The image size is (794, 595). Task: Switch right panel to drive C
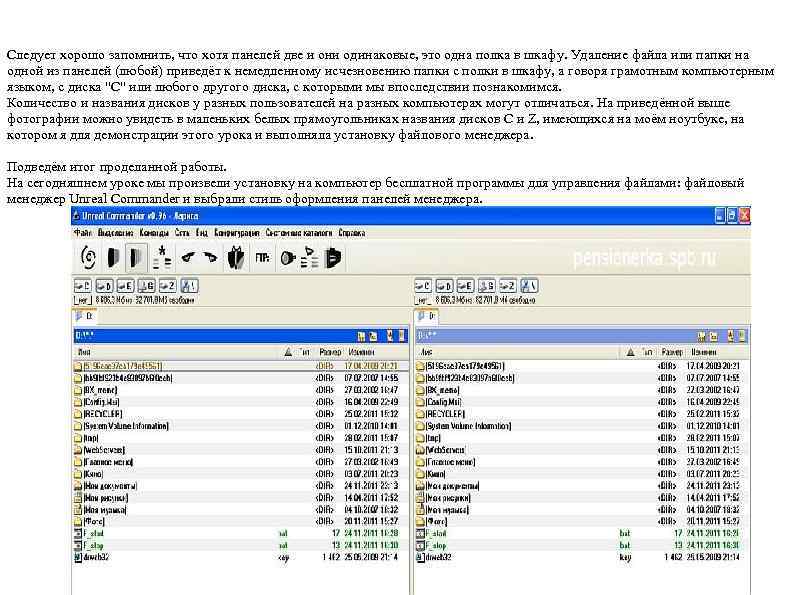423,286
